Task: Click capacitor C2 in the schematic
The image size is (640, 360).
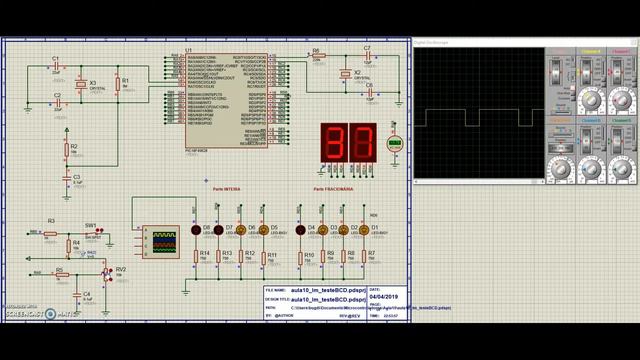Action: [x=58, y=103]
